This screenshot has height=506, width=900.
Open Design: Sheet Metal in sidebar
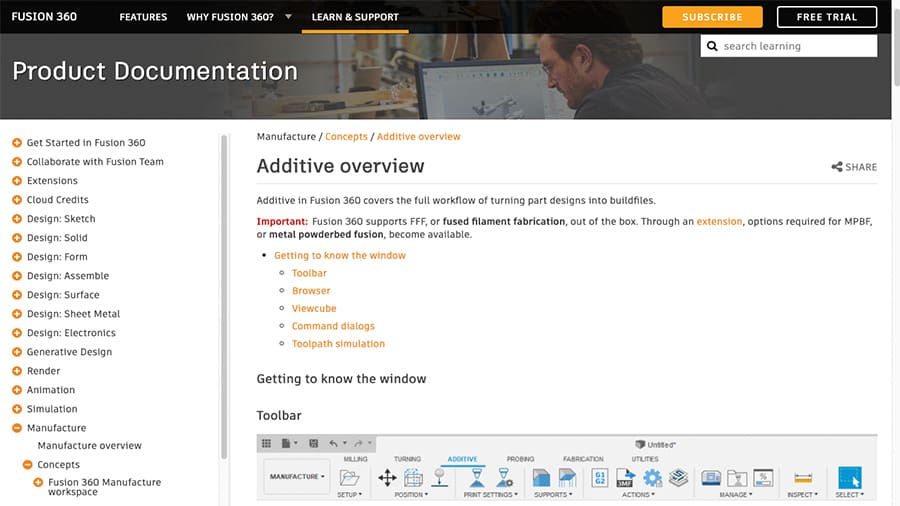tap(73, 314)
